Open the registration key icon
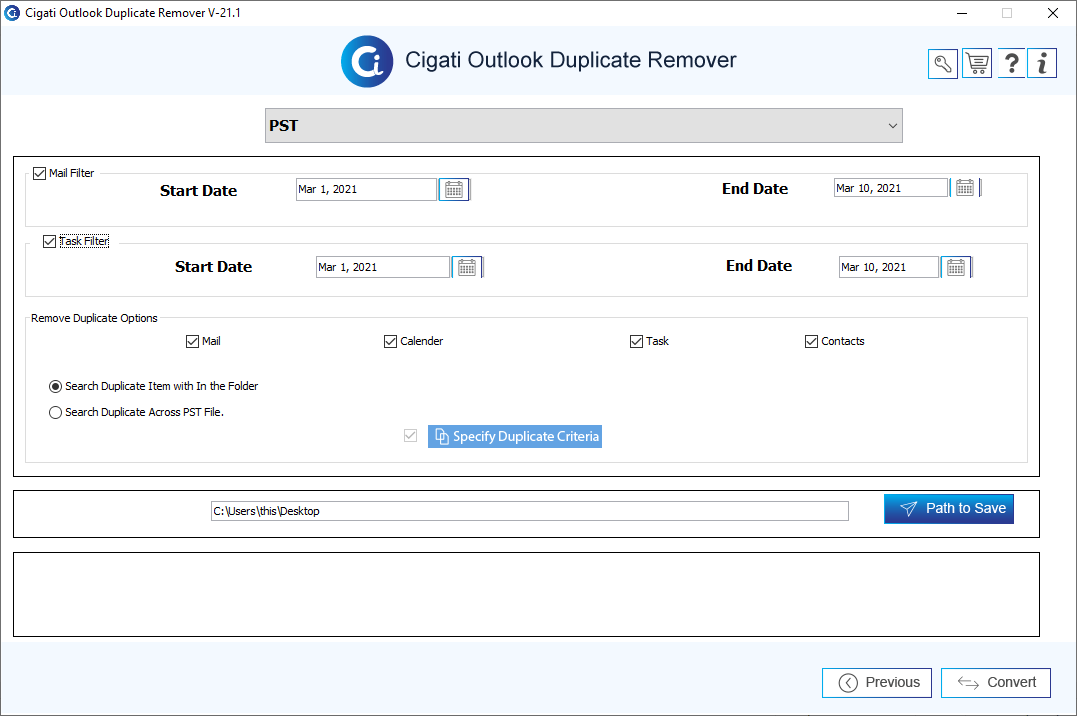Image resolution: width=1077 pixels, height=716 pixels. click(x=942, y=64)
